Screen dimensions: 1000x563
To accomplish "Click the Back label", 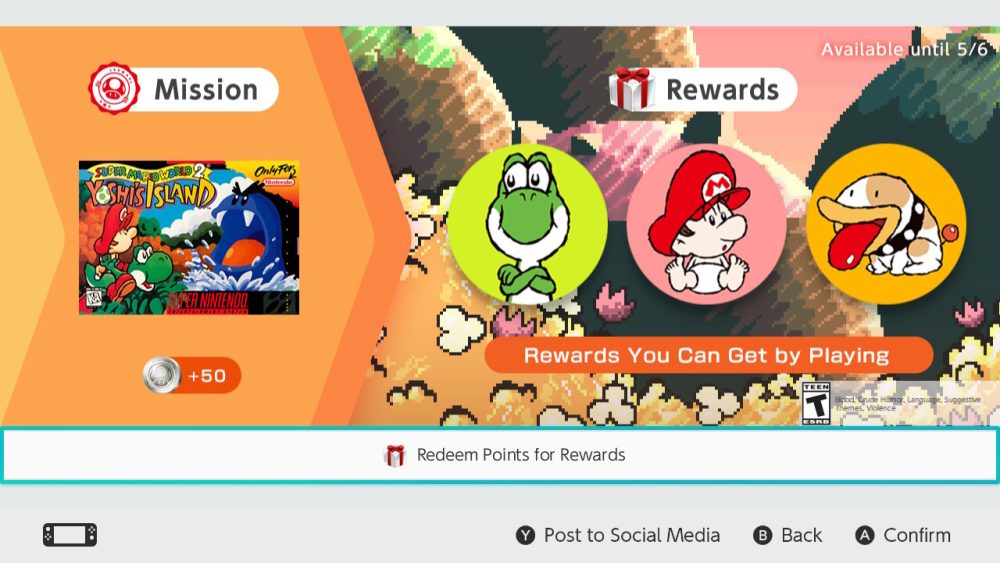I will coord(802,536).
